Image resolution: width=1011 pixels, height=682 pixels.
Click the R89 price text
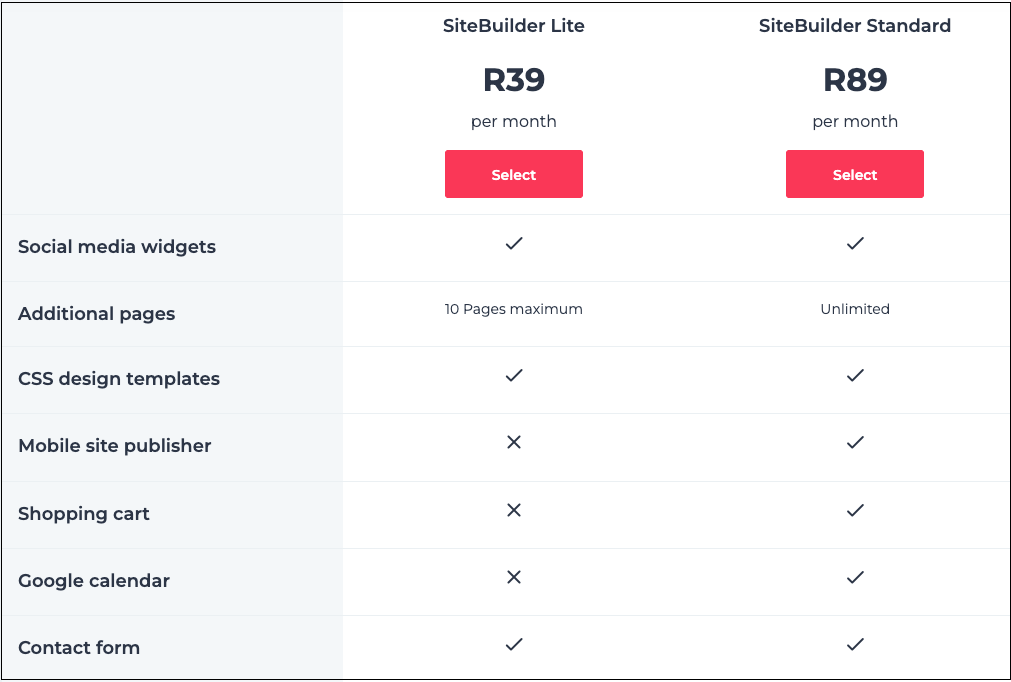pyautogui.click(x=854, y=80)
